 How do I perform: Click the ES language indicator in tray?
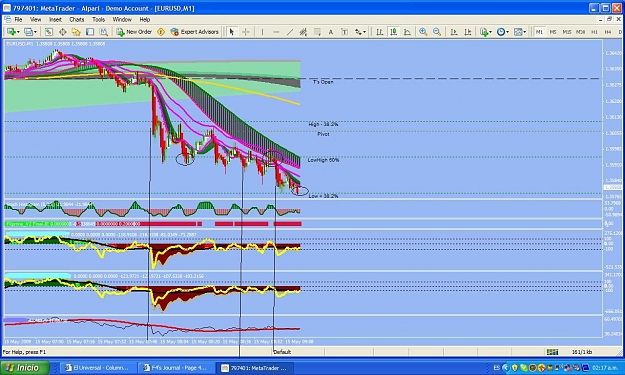tap(497, 367)
